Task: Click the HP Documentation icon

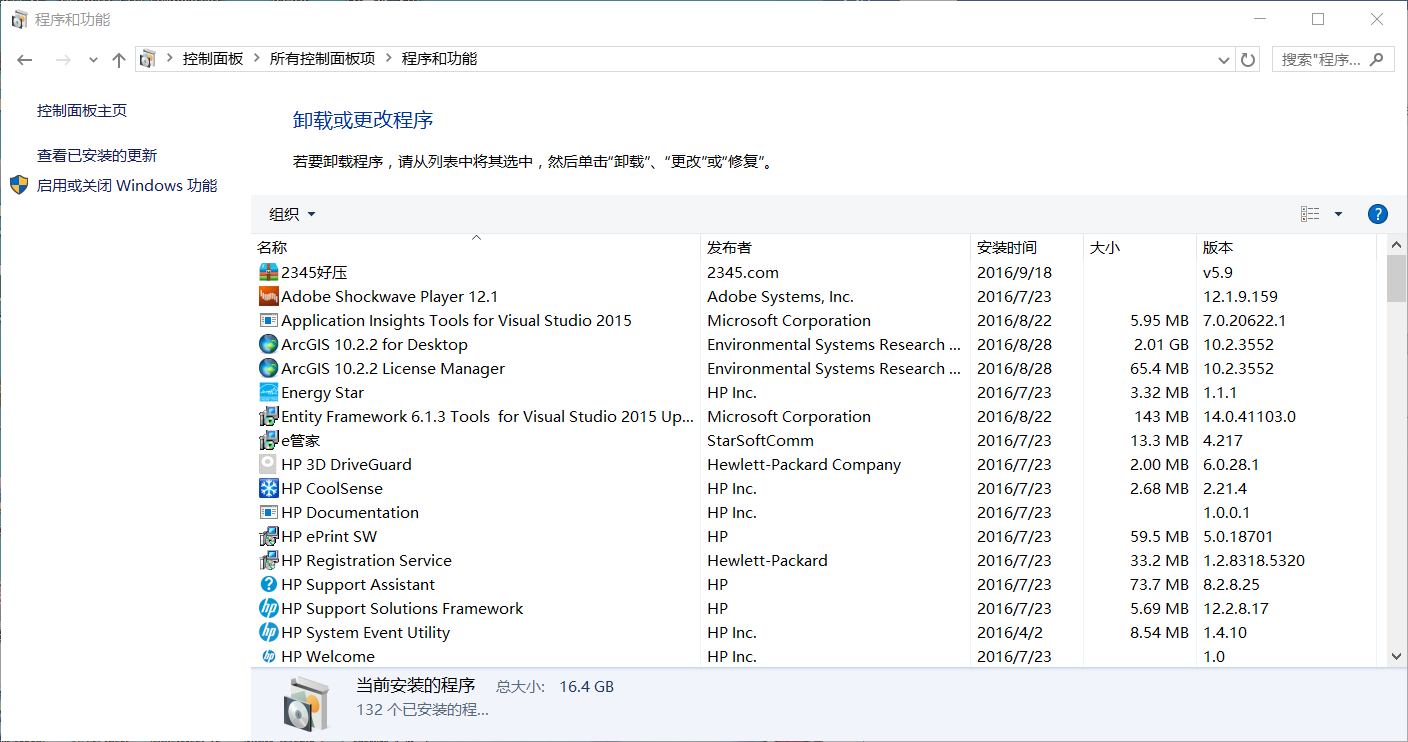Action: 268,512
